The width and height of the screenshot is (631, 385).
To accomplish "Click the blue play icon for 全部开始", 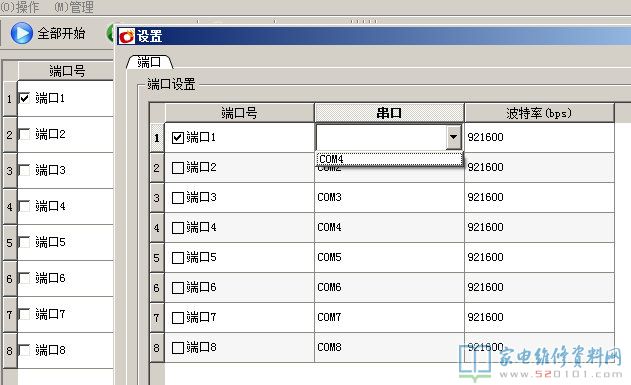I will point(21,33).
